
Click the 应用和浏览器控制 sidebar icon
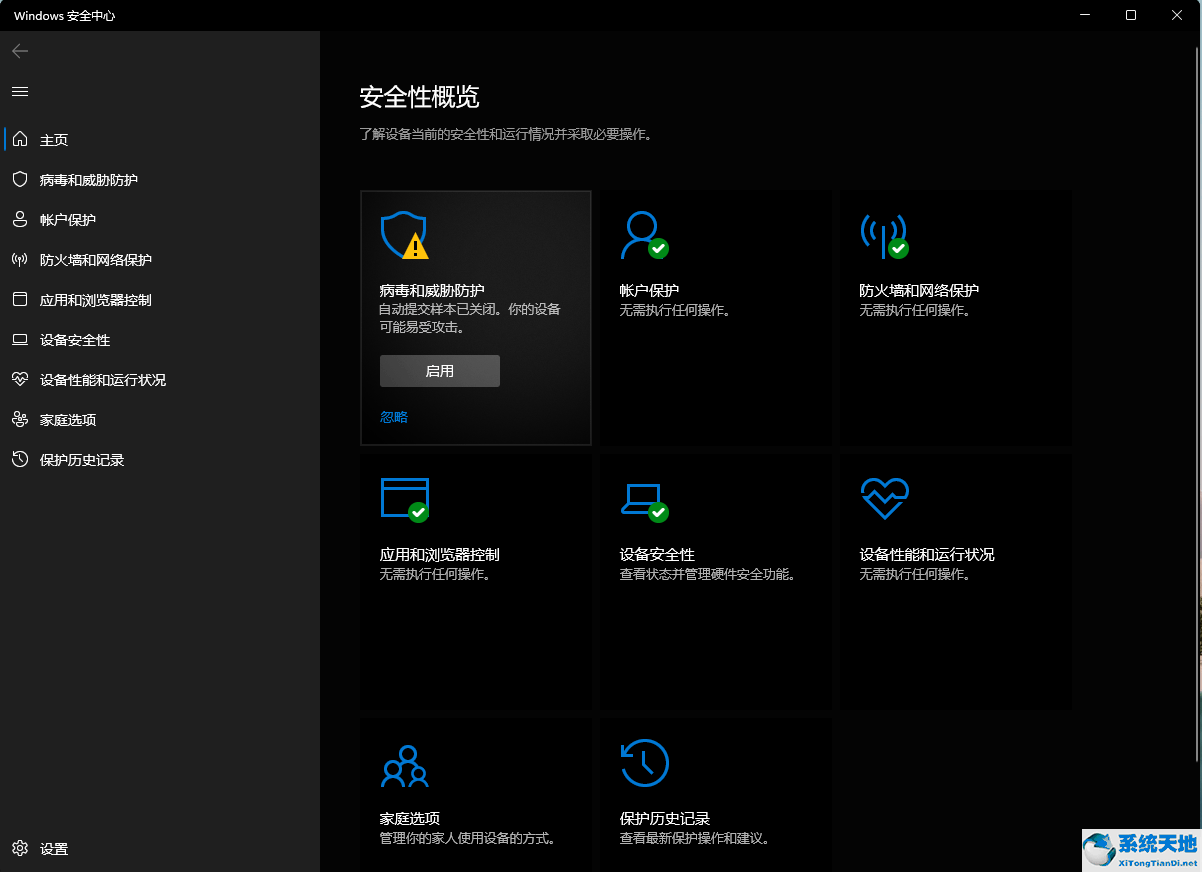(22, 299)
